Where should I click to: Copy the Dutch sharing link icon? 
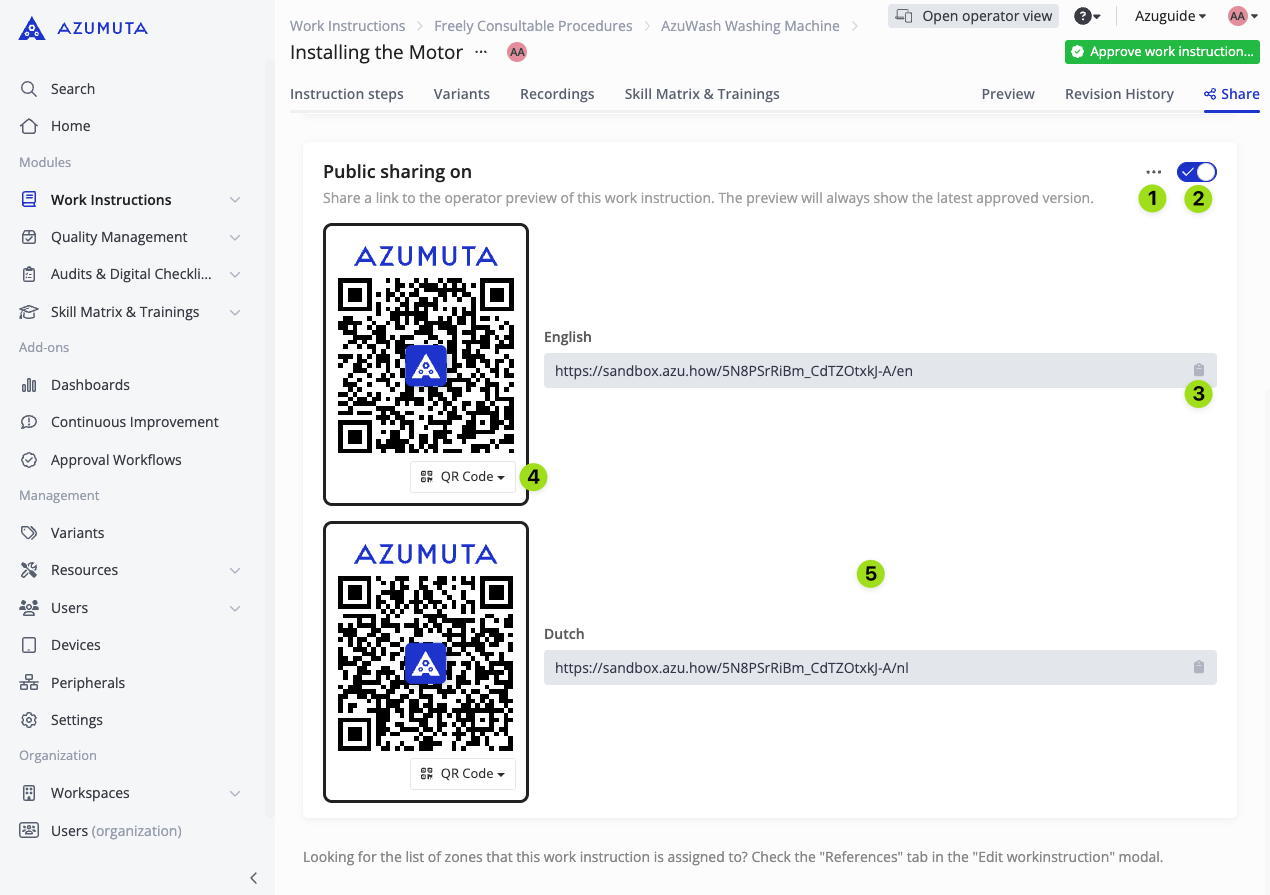(x=1199, y=667)
